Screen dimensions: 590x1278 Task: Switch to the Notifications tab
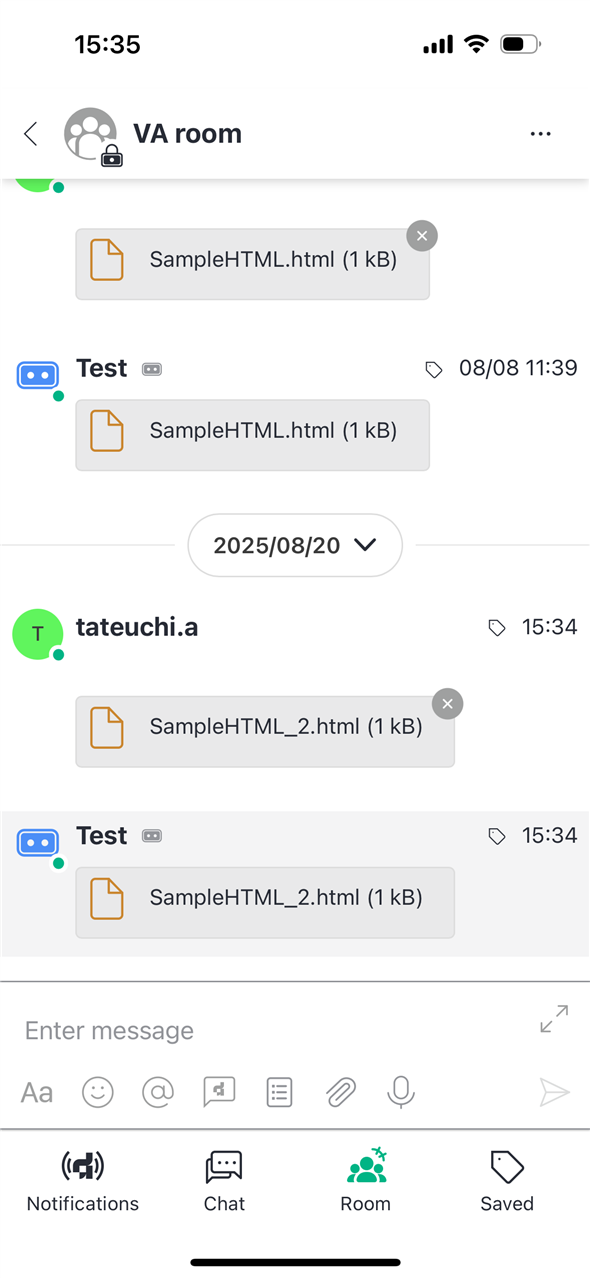(83, 1181)
